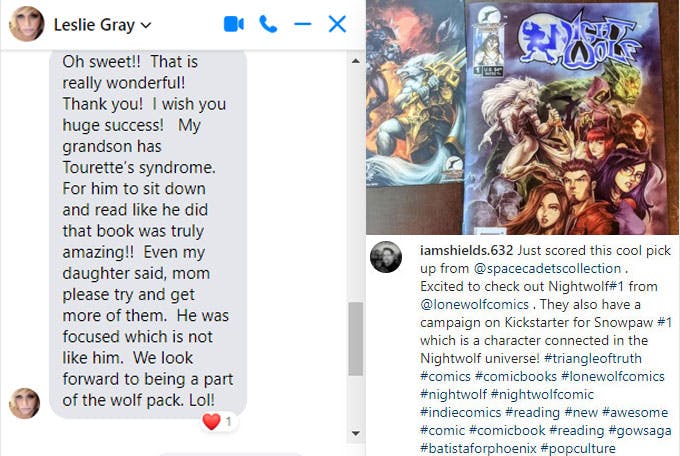Close the Leslie Gray chat

coord(337,24)
